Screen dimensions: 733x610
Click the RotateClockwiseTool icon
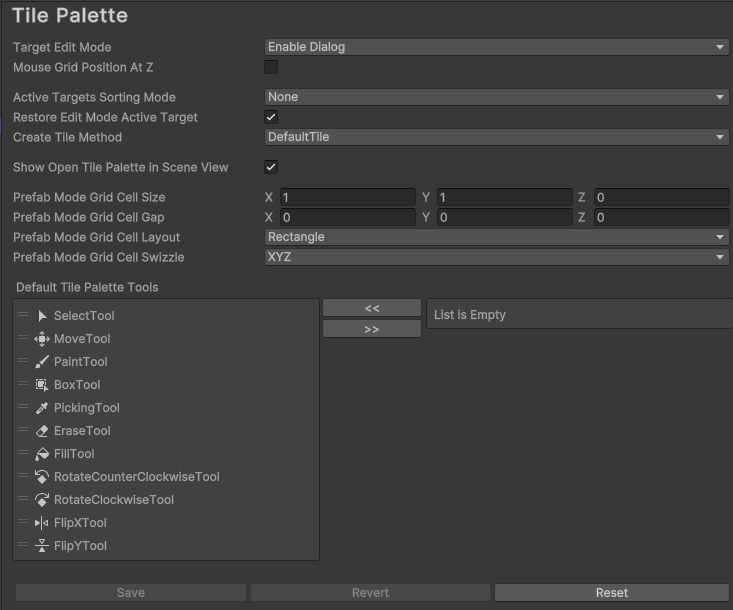point(42,500)
